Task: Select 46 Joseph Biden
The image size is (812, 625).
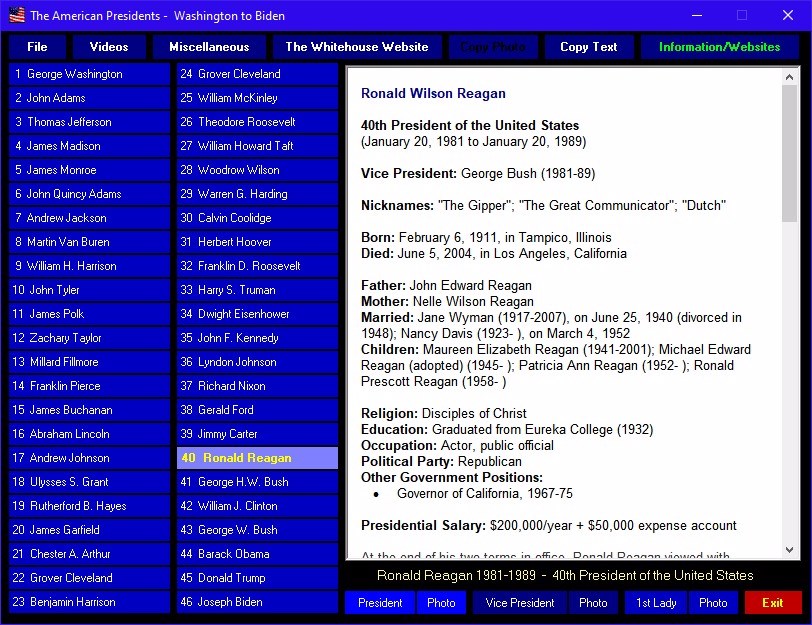Action: pos(257,602)
